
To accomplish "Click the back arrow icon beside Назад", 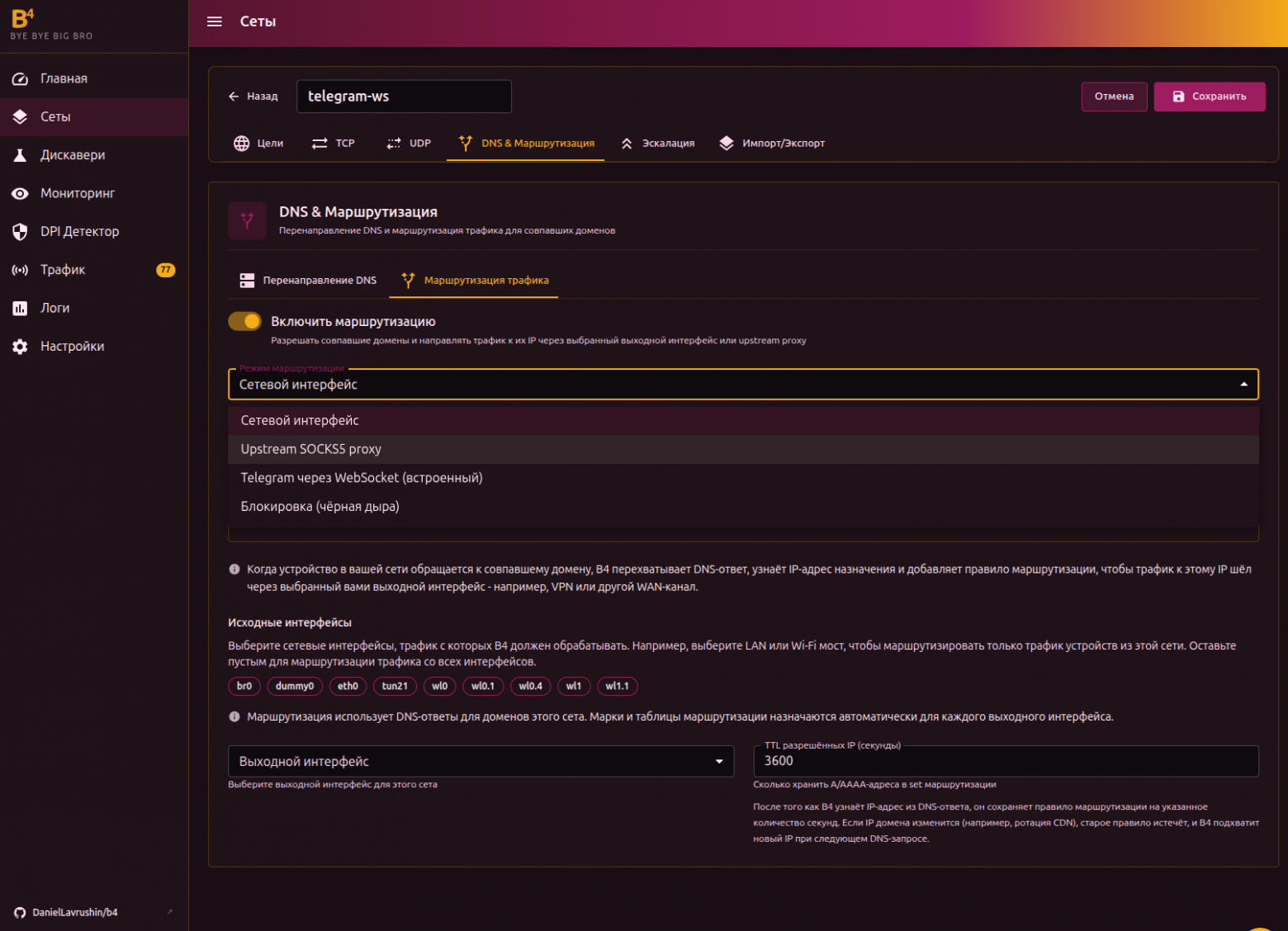I will (234, 97).
